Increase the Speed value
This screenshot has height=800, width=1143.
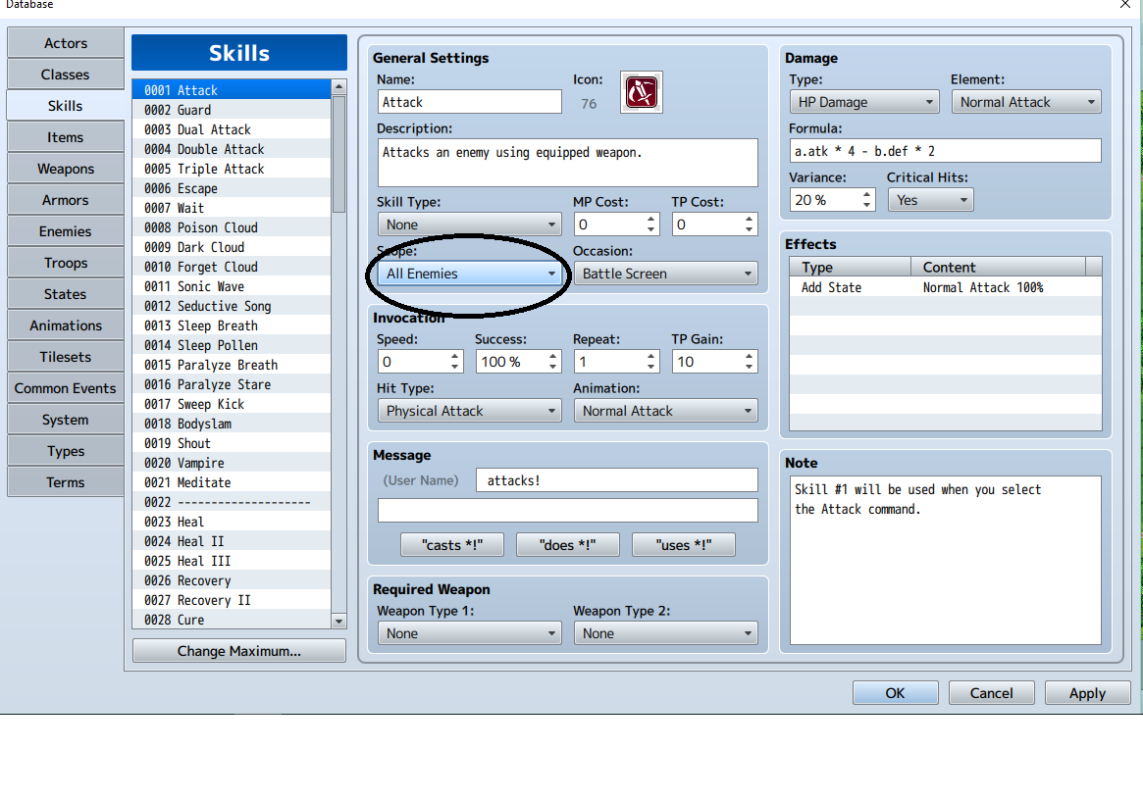455,356
